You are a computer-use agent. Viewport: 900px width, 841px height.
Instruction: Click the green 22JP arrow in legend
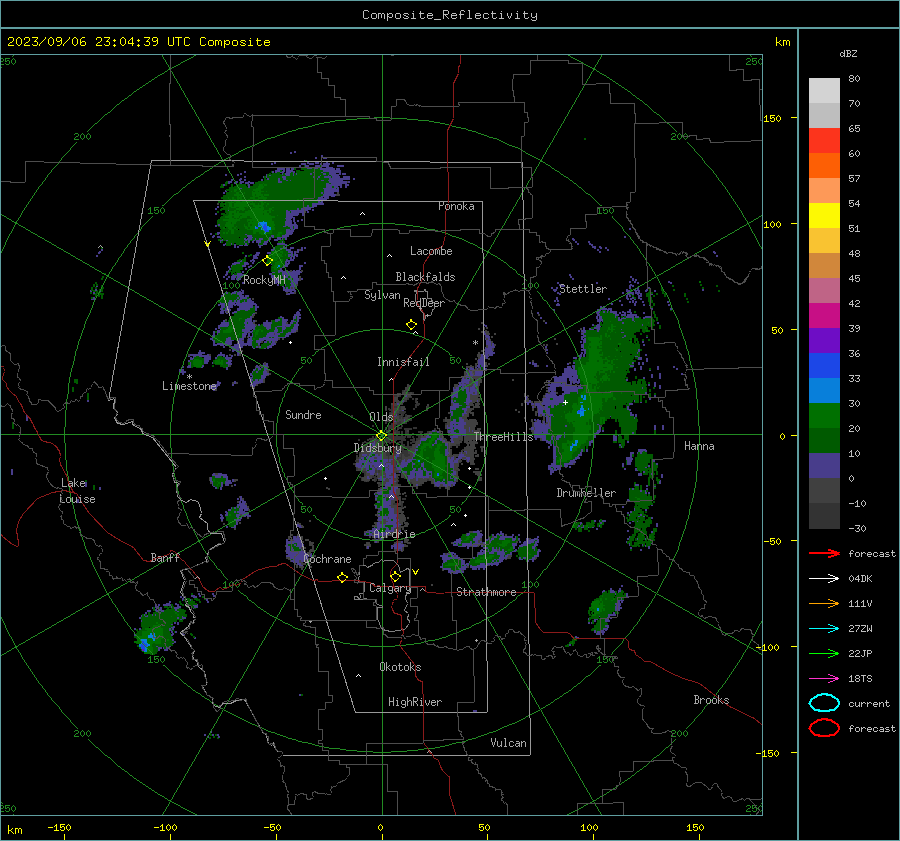click(x=824, y=653)
